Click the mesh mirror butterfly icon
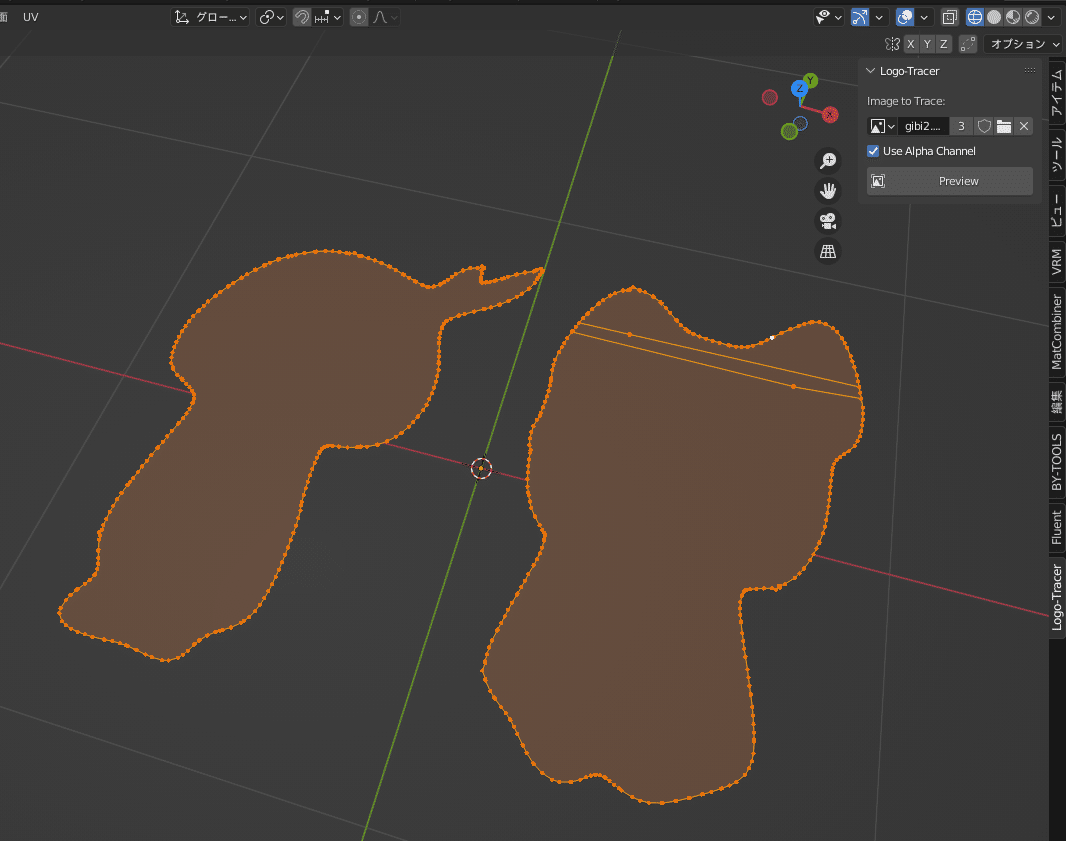Image resolution: width=1066 pixels, height=841 pixels. pos(892,44)
